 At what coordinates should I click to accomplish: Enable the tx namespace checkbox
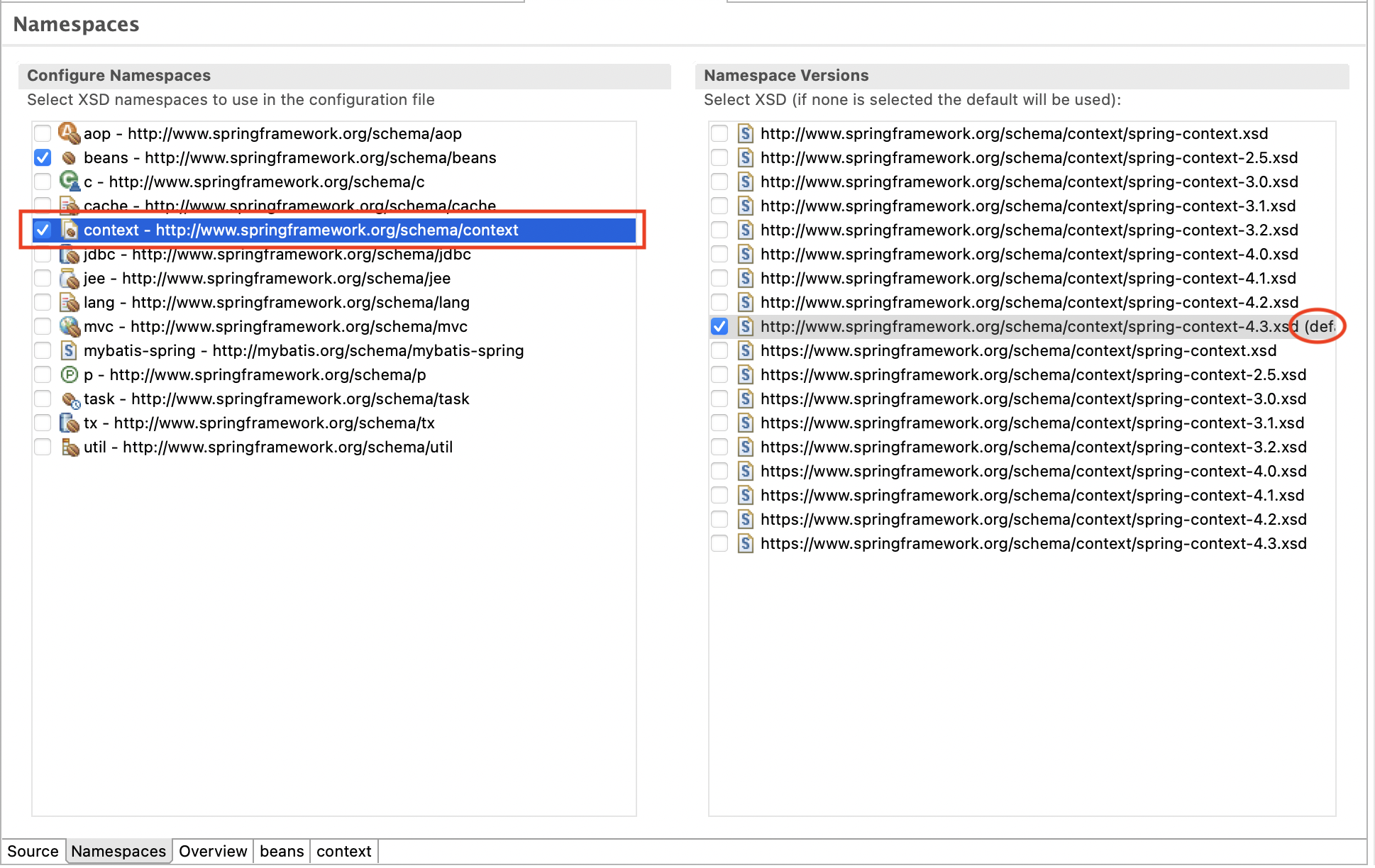43,423
